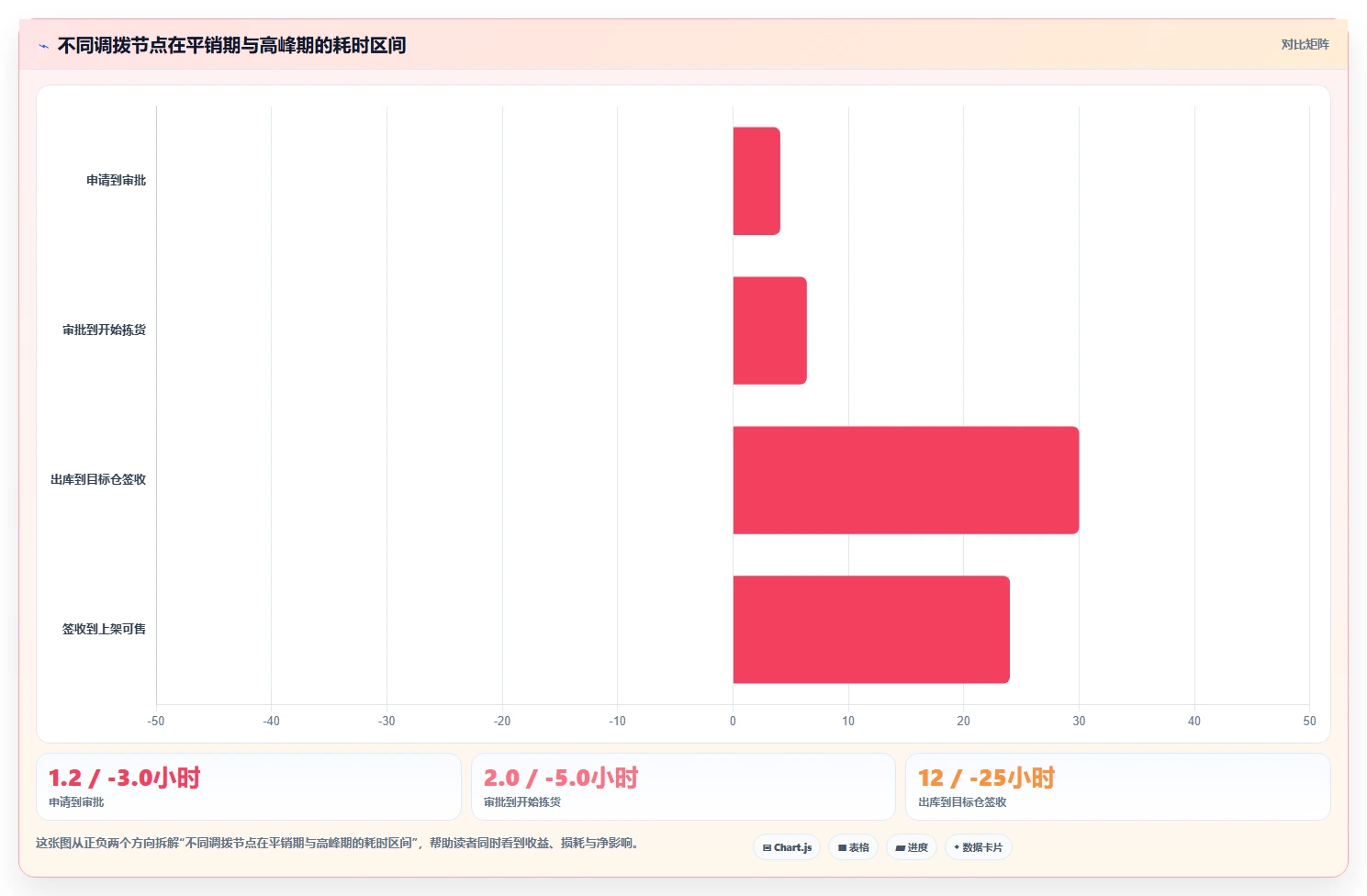Open the 12 / -25小时 data card

pyautogui.click(x=1117, y=787)
